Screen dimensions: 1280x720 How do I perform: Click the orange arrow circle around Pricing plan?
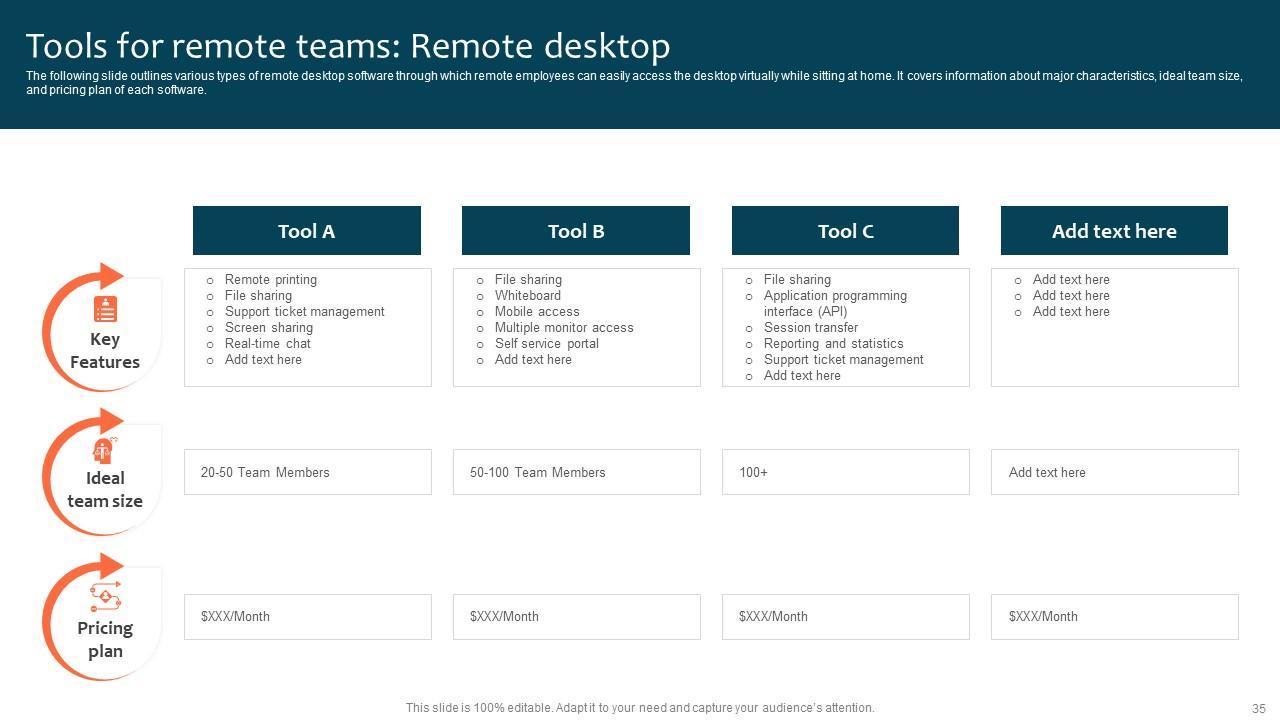(100, 617)
